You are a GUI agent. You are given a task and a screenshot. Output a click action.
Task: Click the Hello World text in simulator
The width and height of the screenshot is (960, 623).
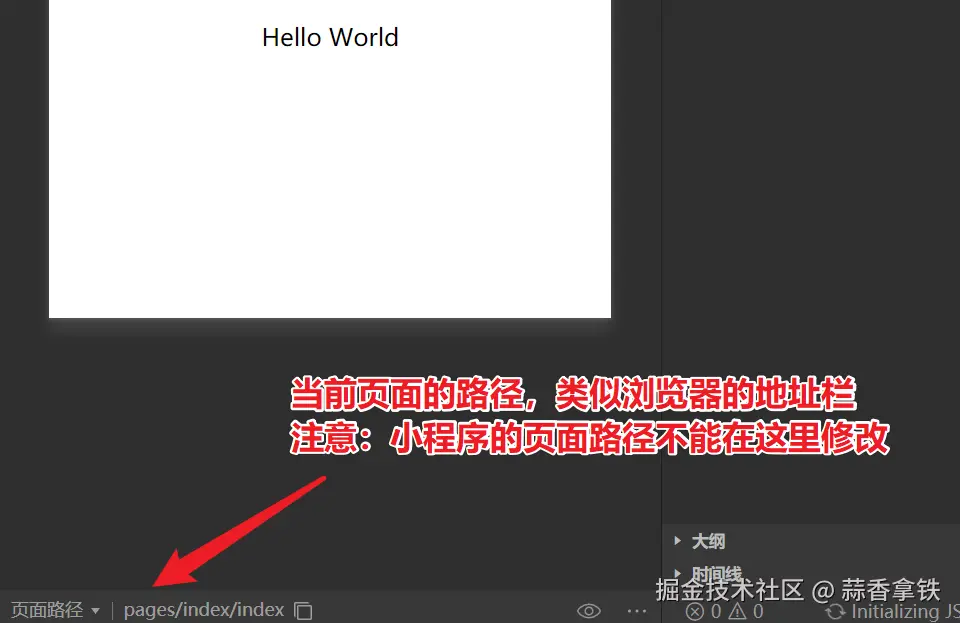point(330,38)
